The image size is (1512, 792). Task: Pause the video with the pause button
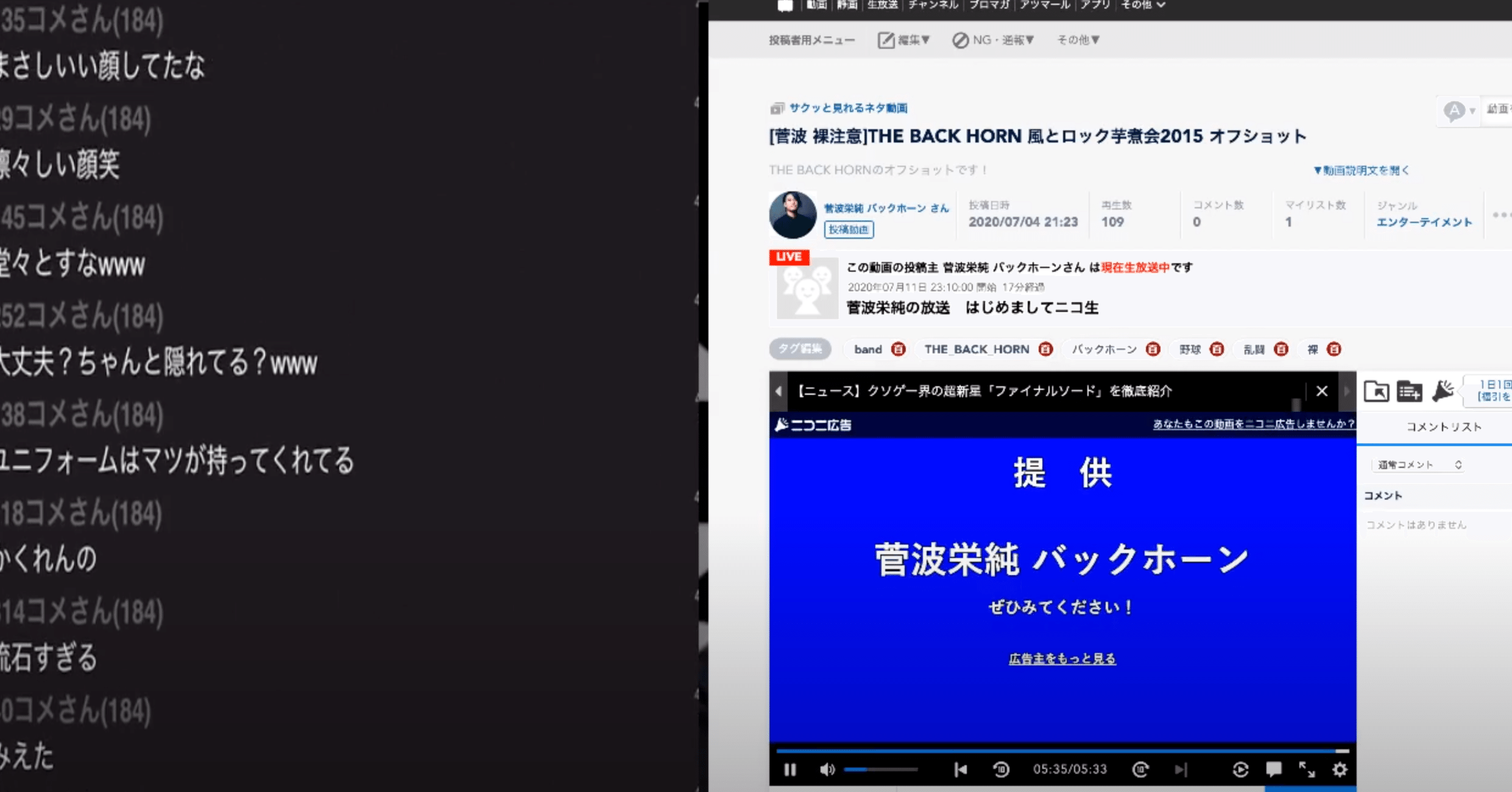[x=790, y=770]
